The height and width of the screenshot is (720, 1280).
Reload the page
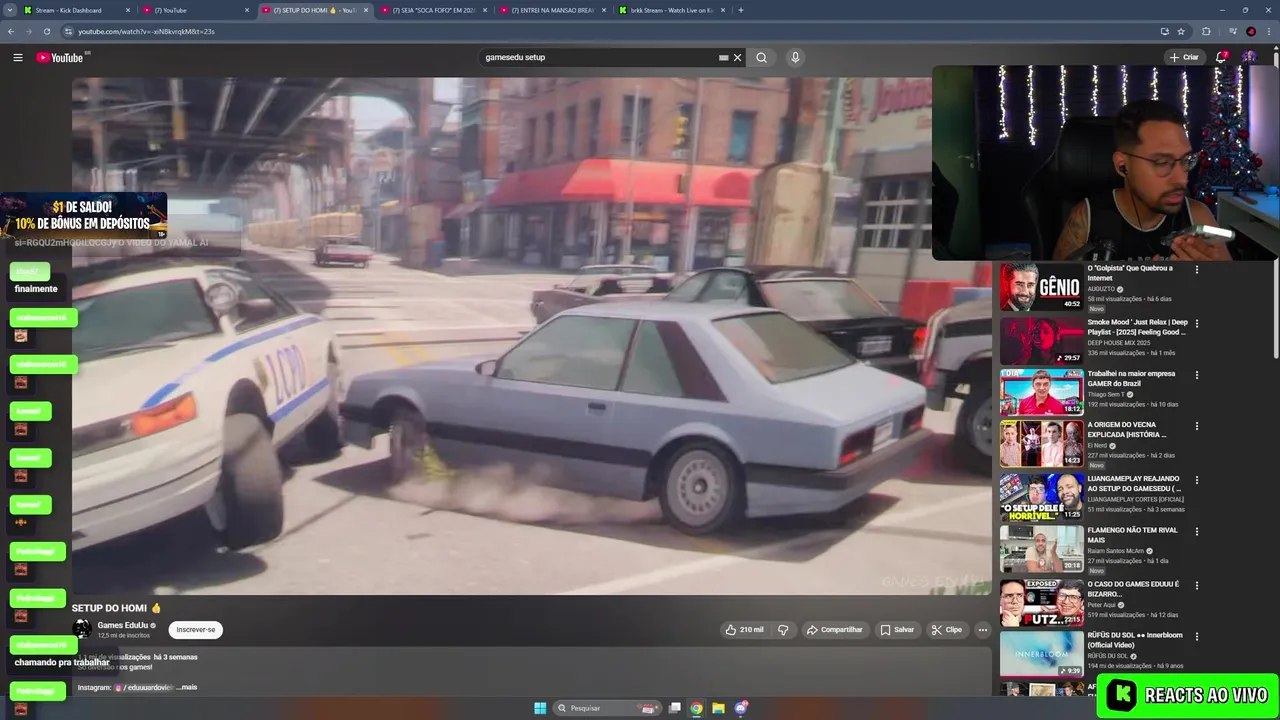point(49,31)
